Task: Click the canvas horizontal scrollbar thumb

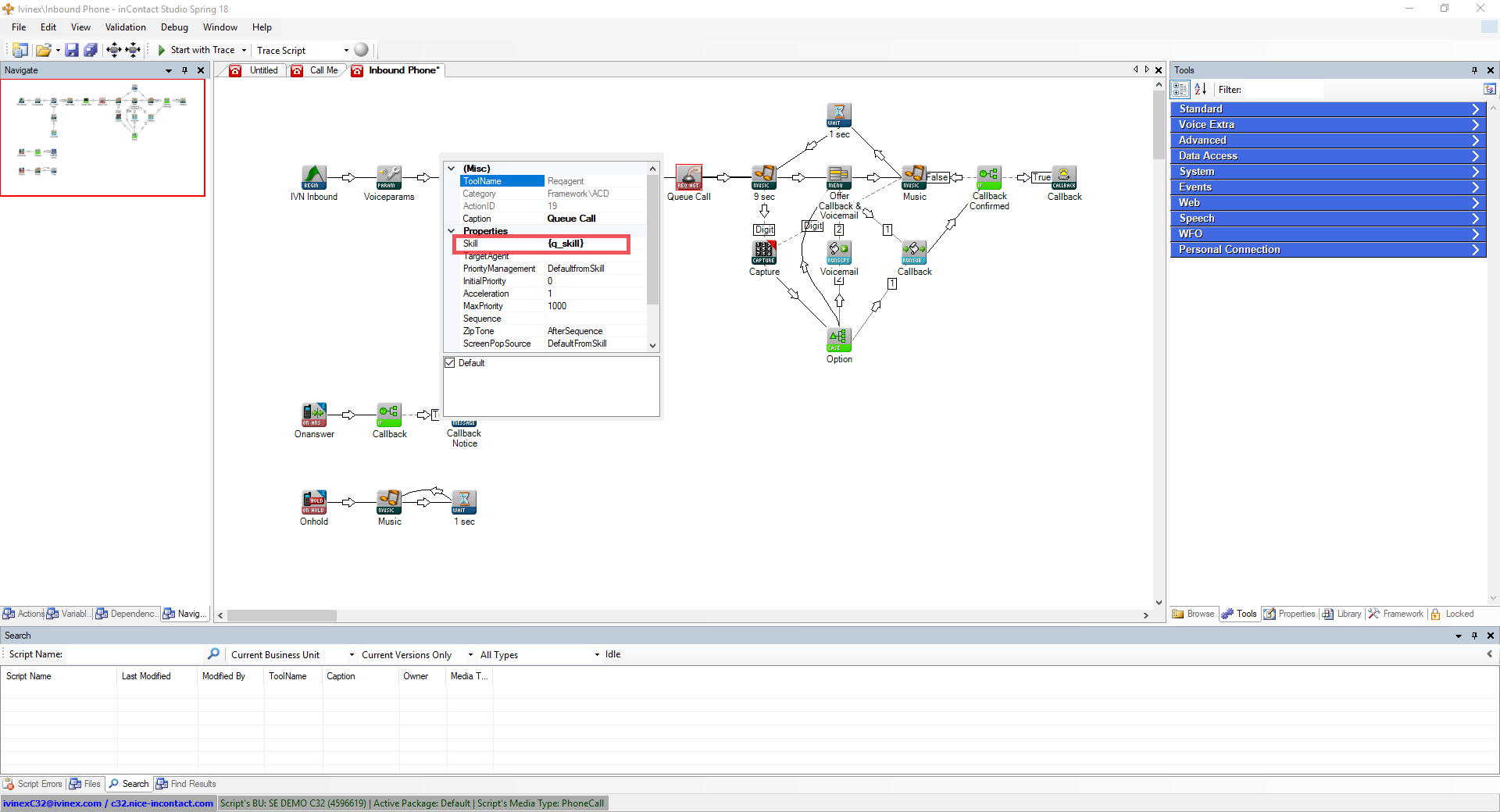Action: point(282,616)
